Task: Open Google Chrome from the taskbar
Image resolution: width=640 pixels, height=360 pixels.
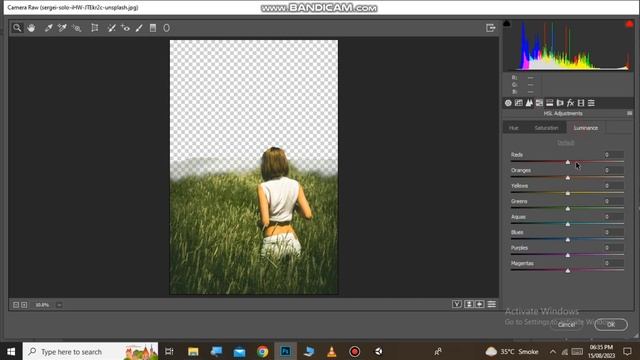Action: tap(262, 351)
